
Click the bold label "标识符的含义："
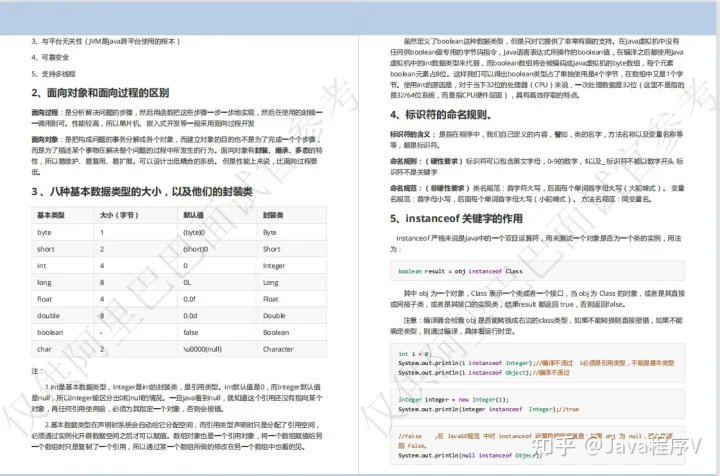(413, 134)
